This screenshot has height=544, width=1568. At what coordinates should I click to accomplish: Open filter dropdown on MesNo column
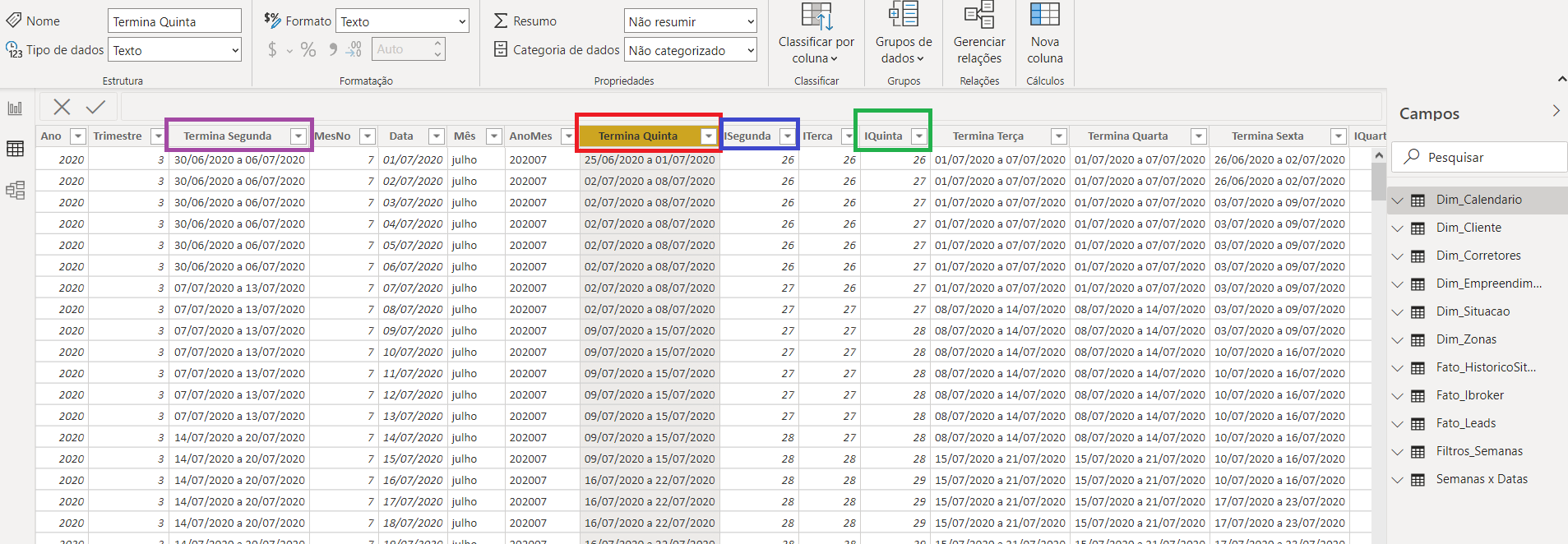[368, 136]
